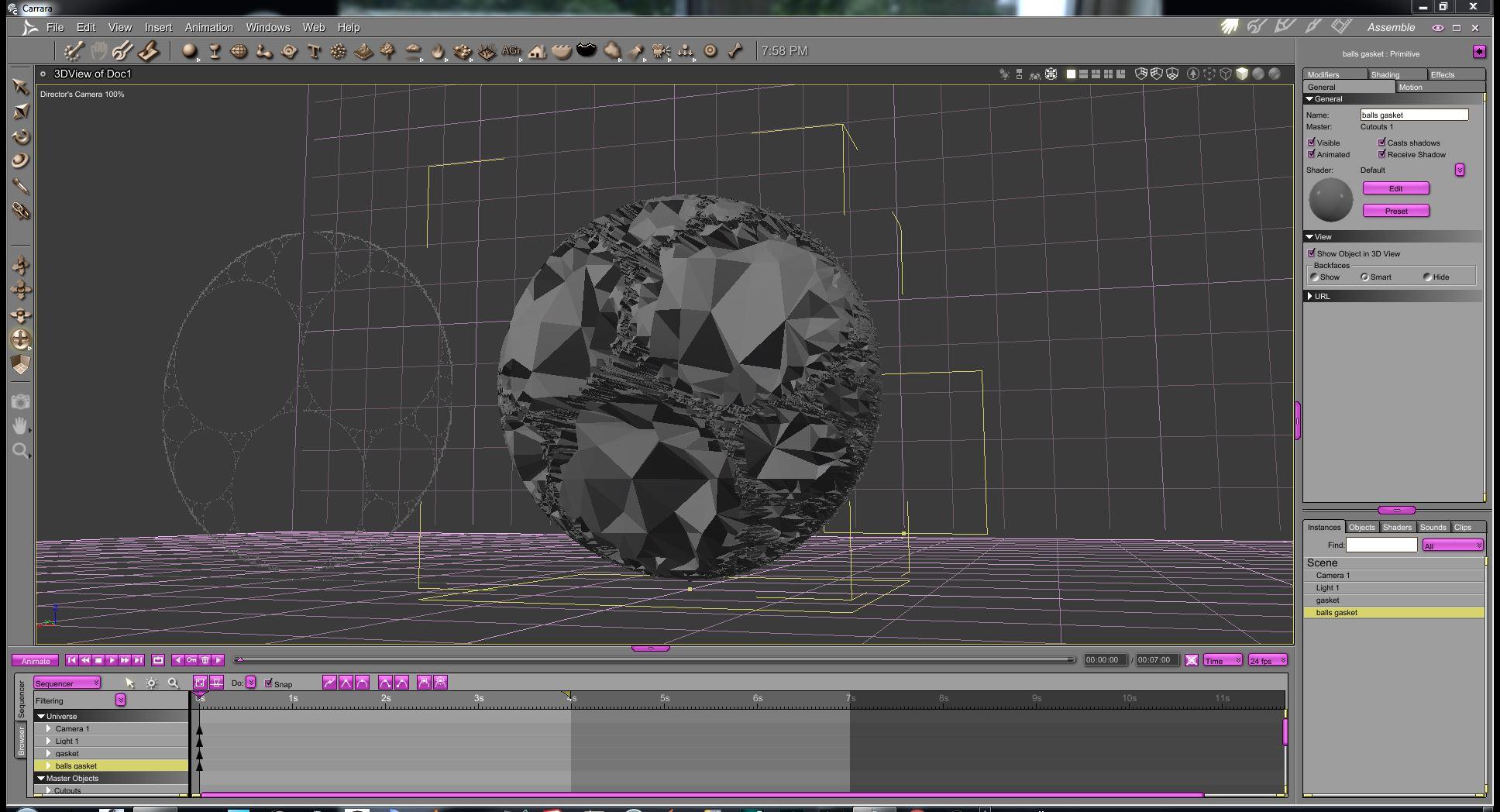Insert a bone from the toolbar
The image size is (1500, 812).
735,51
